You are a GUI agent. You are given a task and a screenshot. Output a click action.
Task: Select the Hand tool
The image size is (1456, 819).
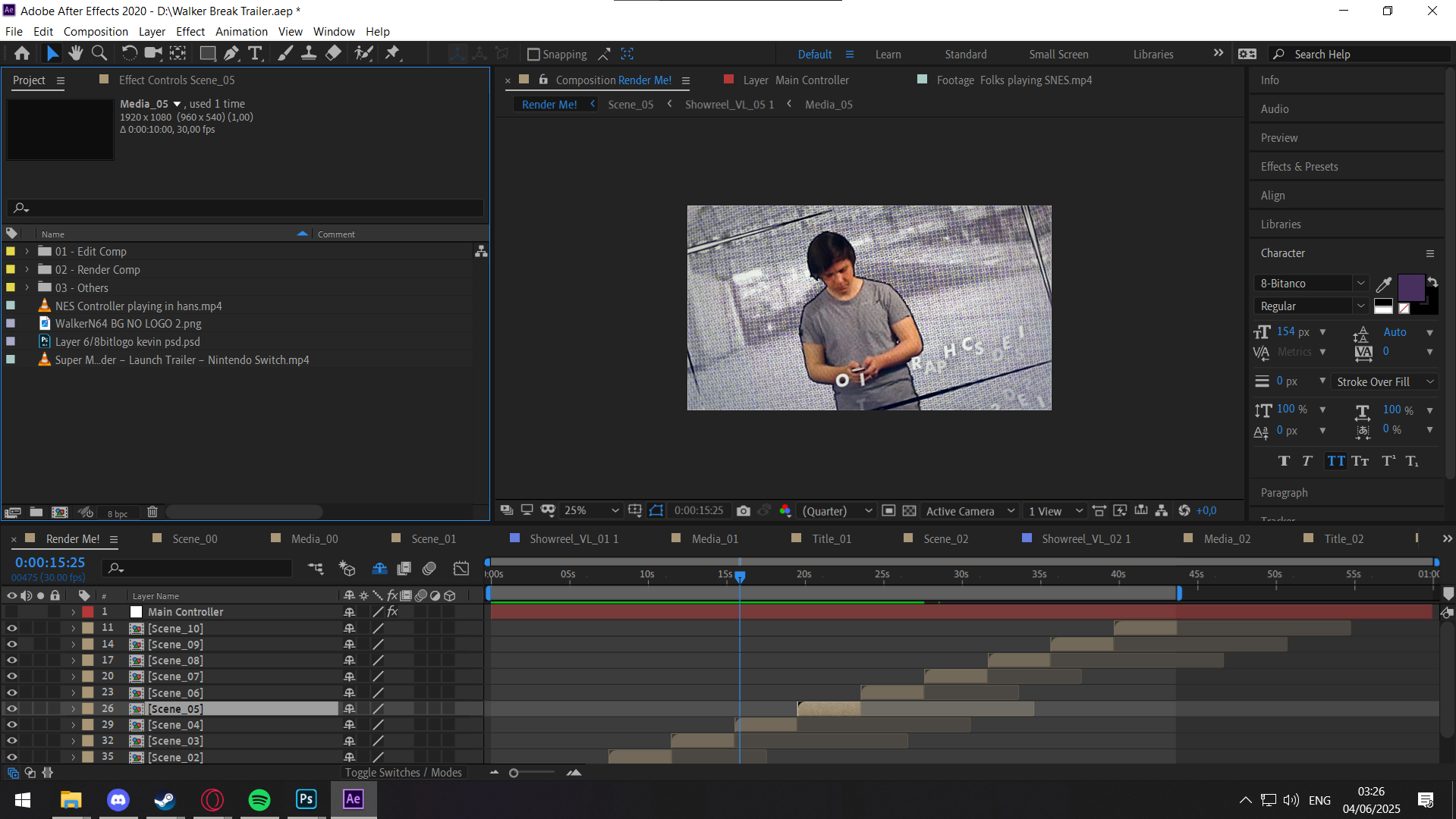tap(75, 53)
